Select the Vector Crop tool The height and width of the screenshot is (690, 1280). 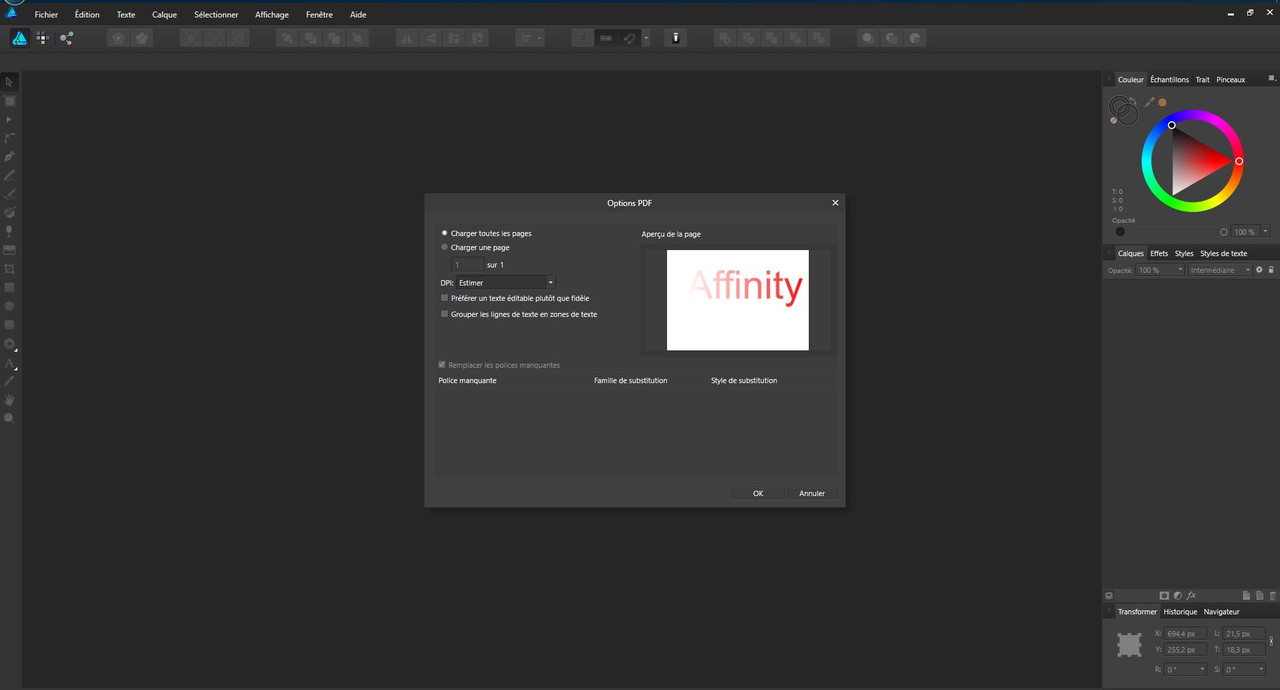tap(10, 269)
